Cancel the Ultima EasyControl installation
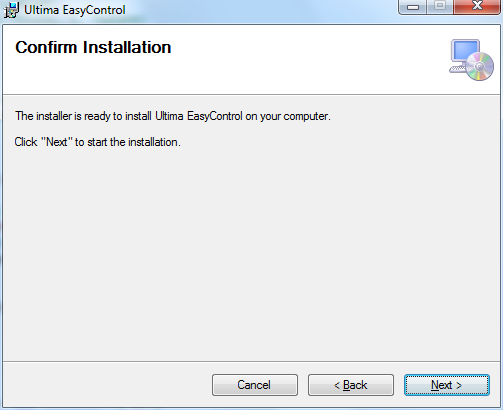 [255, 385]
